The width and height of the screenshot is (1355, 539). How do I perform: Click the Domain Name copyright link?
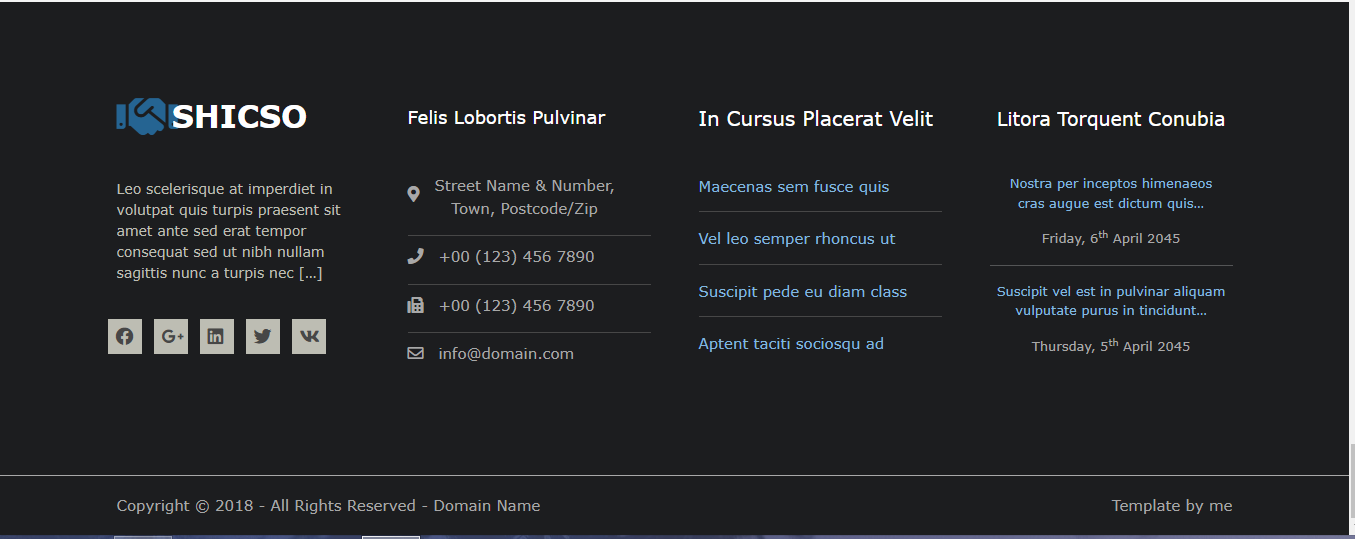point(487,506)
